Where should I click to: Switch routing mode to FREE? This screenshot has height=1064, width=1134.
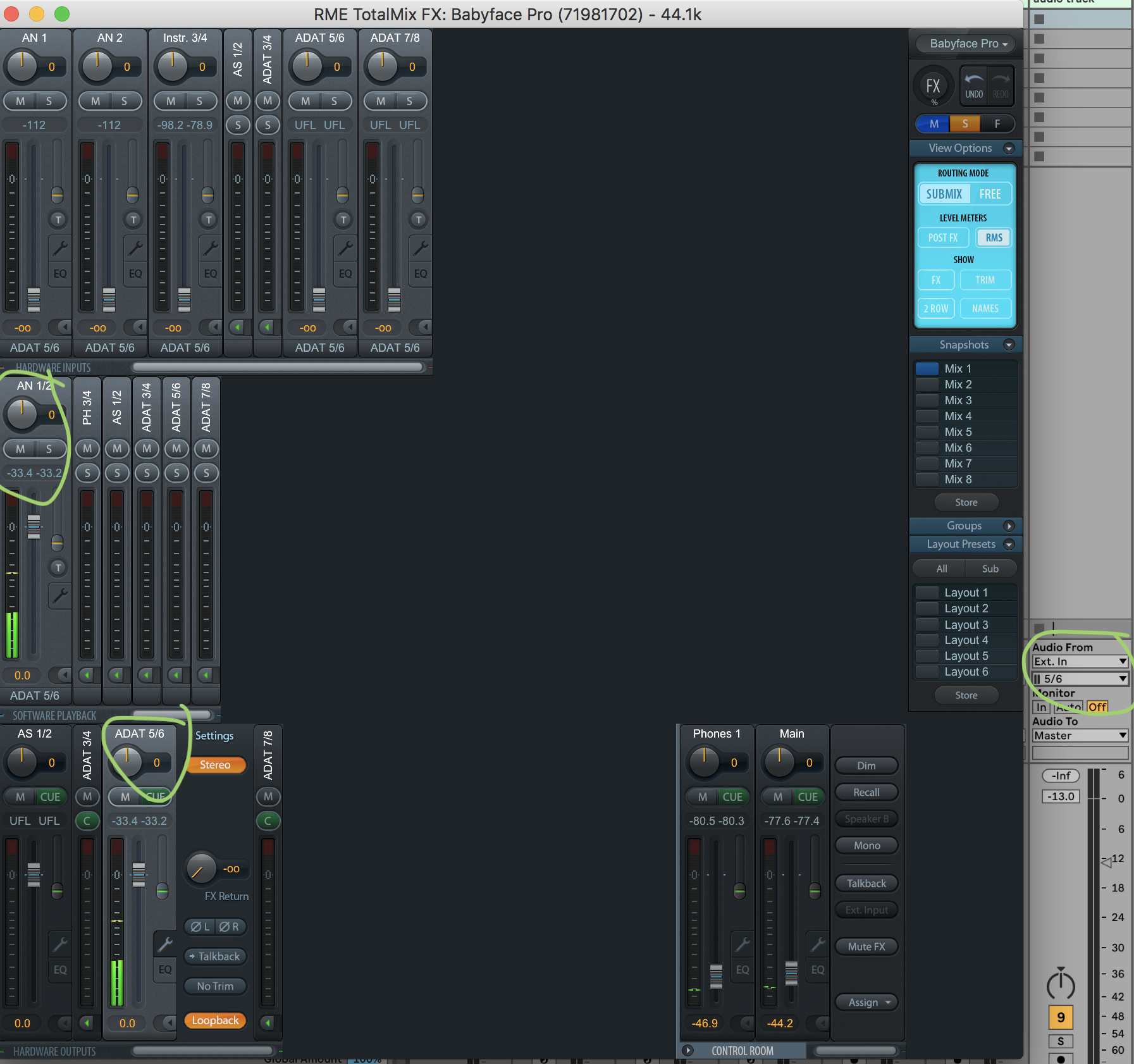click(x=990, y=194)
